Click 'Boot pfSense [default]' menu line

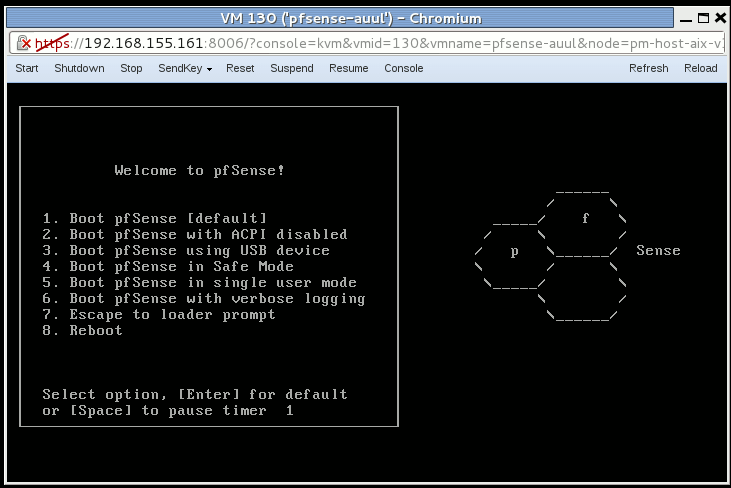tap(155, 218)
